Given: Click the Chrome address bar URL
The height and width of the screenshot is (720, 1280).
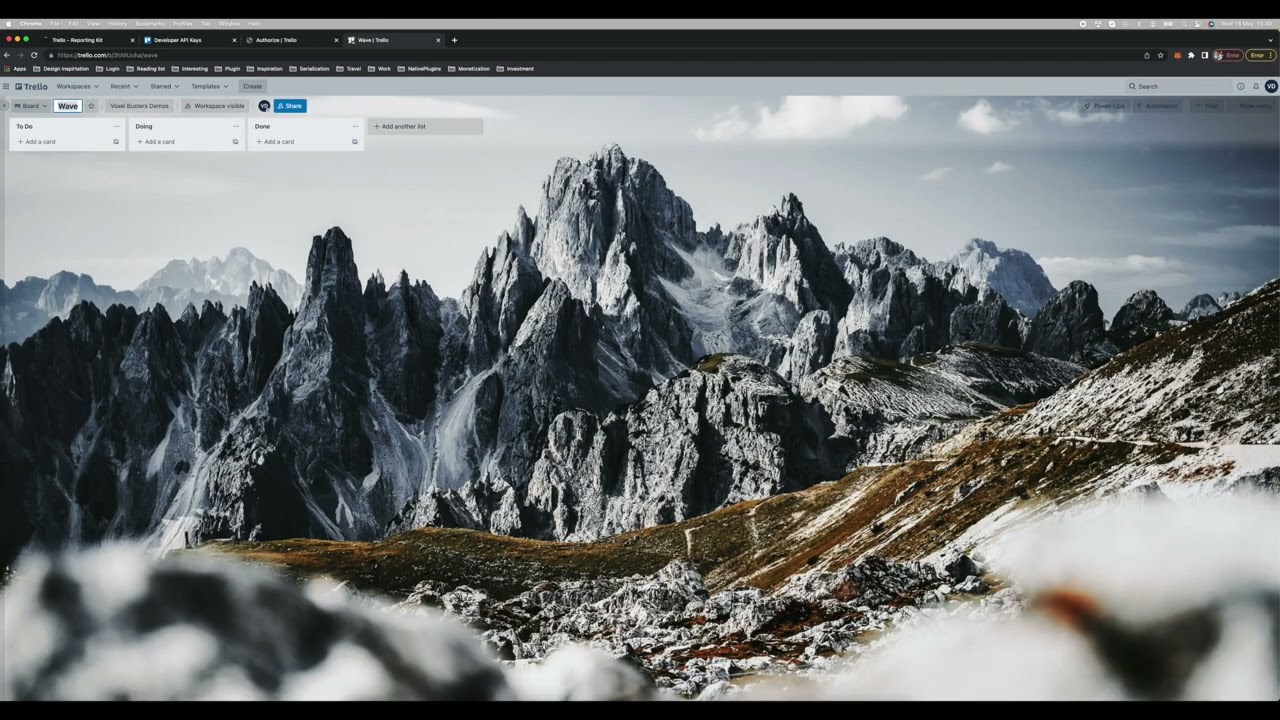Looking at the screenshot, I should click(x=108, y=55).
